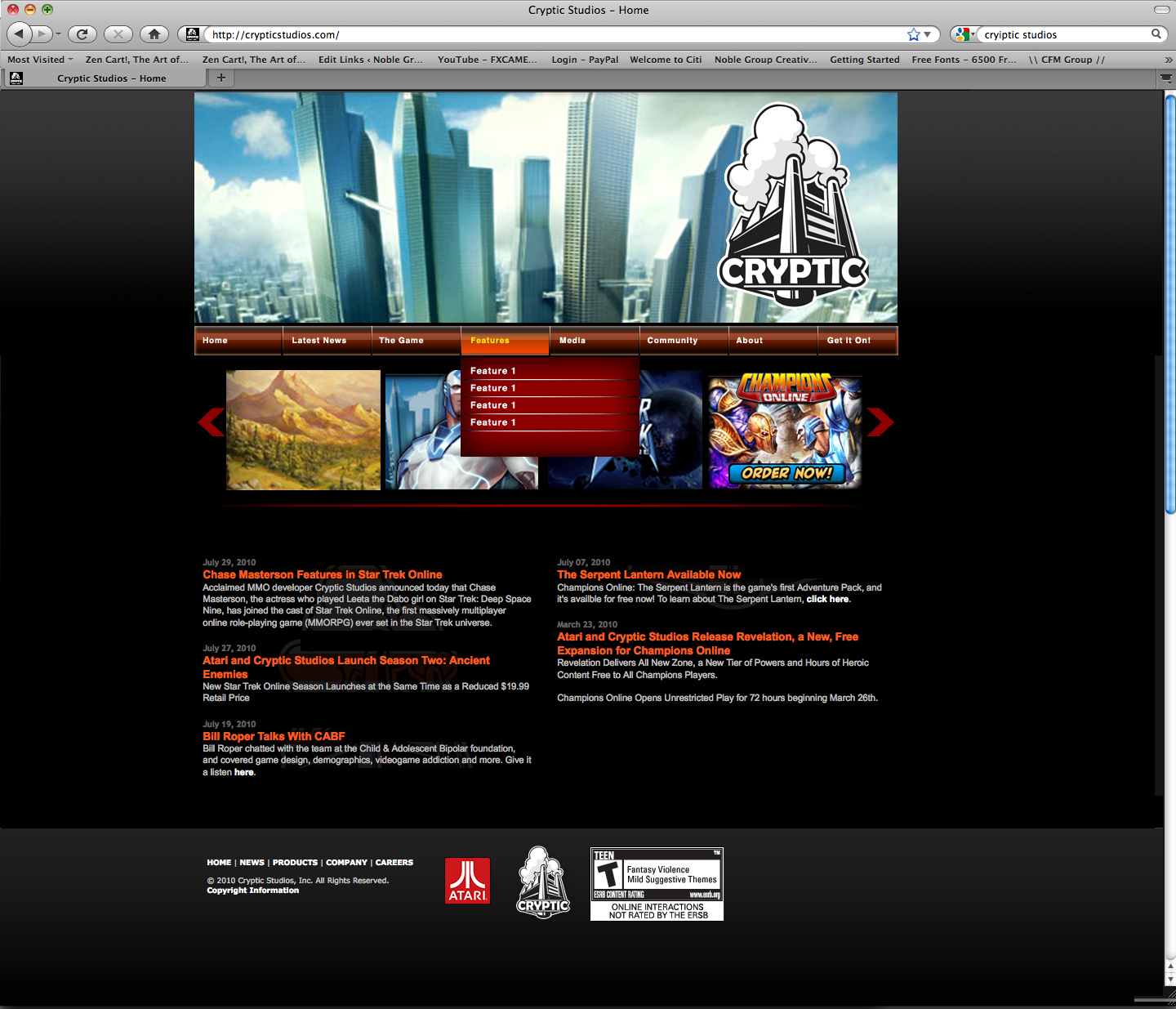Click the browser Forward button
Image resolution: width=1176 pixels, height=1009 pixels.
click(x=42, y=34)
